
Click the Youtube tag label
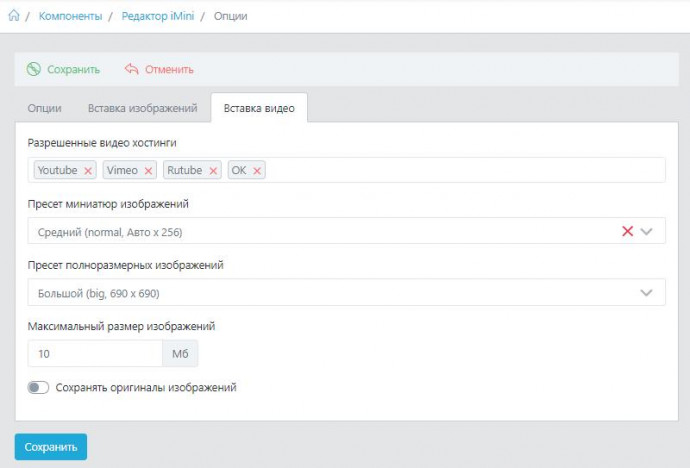coord(58,170)
